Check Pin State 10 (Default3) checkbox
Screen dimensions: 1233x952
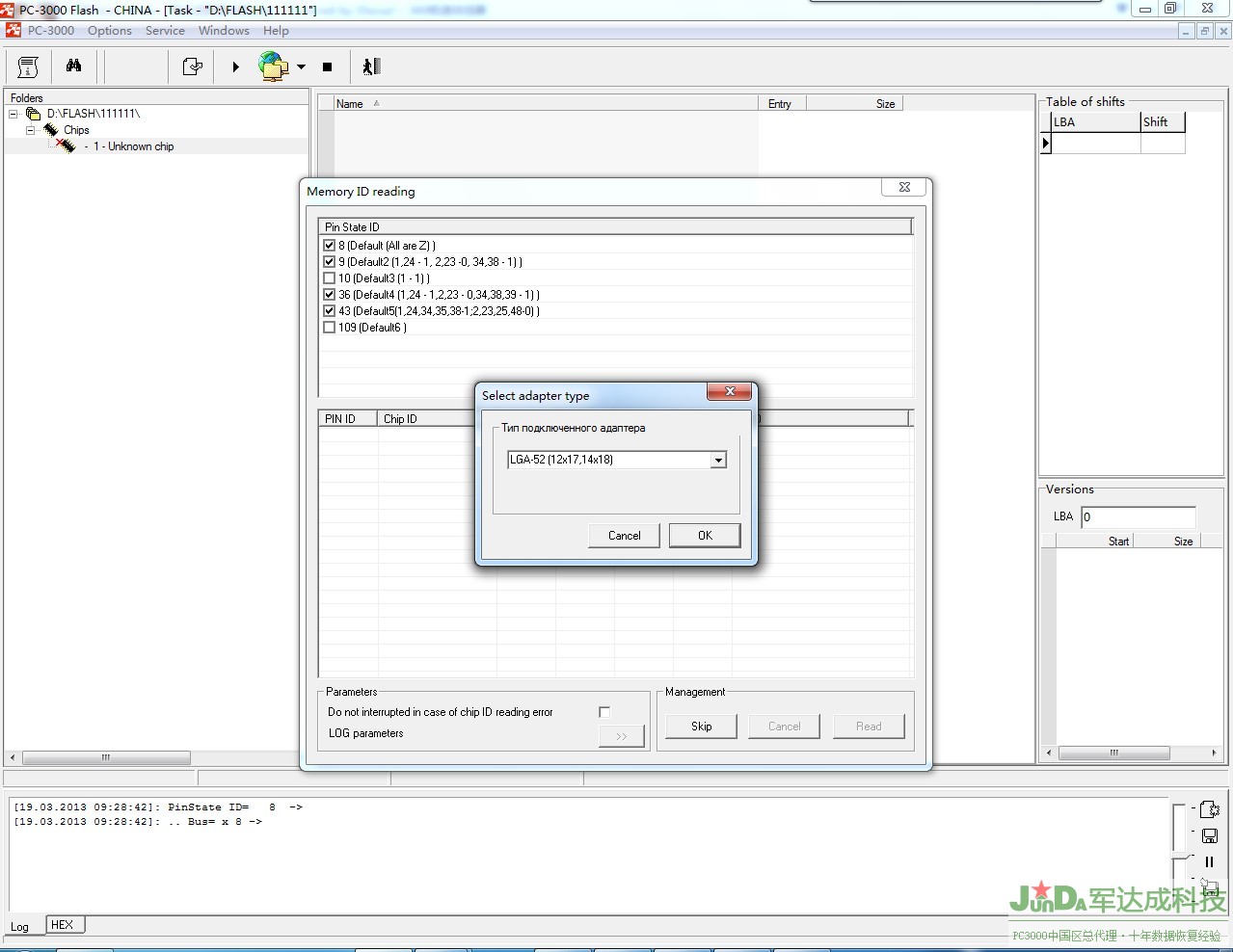329,278
